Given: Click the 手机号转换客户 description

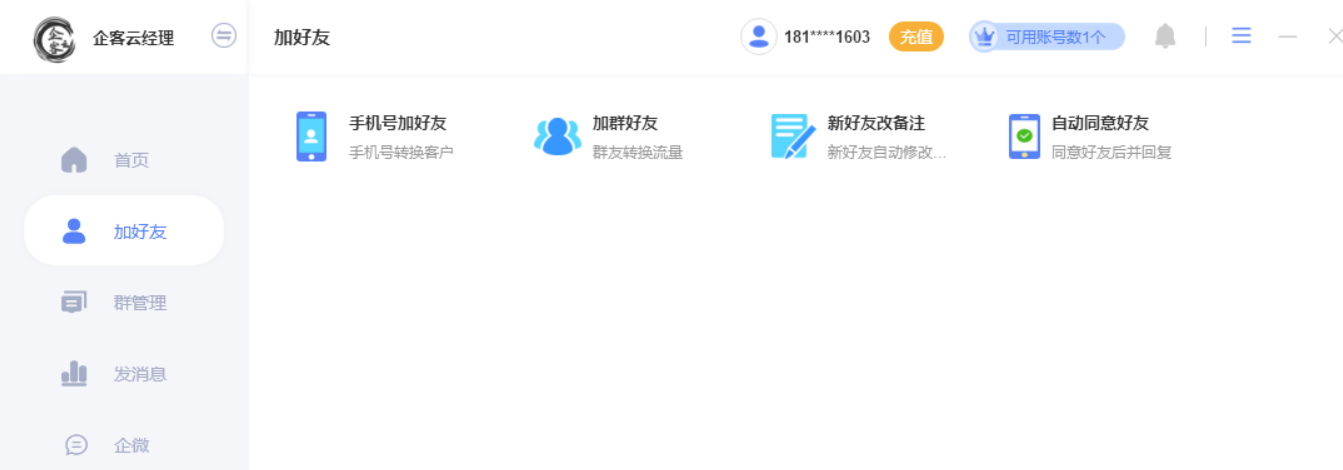Looking at the screenshot, I should tap(401, 153).
